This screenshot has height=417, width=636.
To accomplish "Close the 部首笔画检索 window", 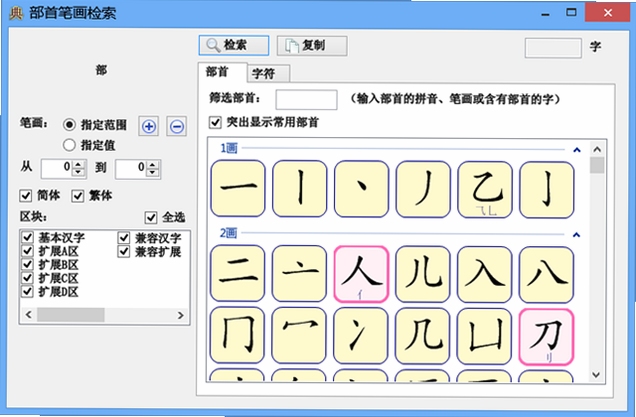I will pyautogui.click(x=607, y=13).
